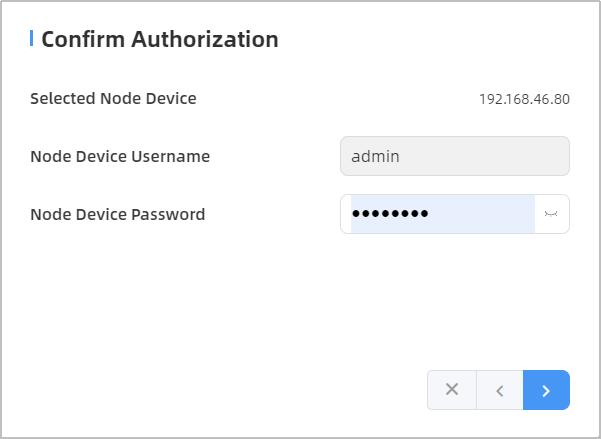Click the blue accent bar beside title

[32, 39]
